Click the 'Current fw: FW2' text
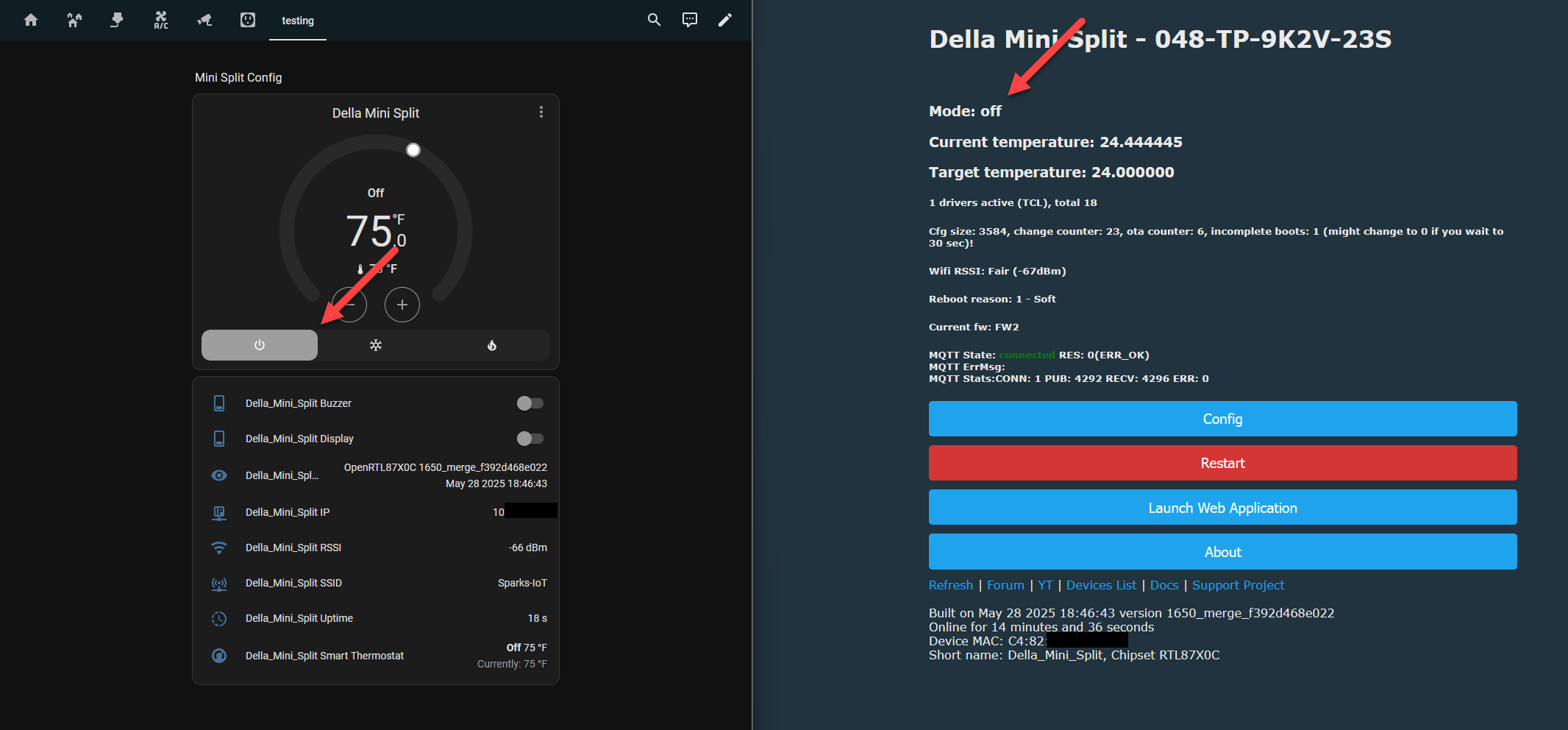The height and width of the screenshot is (730, 1568). [x=974, y=327]
